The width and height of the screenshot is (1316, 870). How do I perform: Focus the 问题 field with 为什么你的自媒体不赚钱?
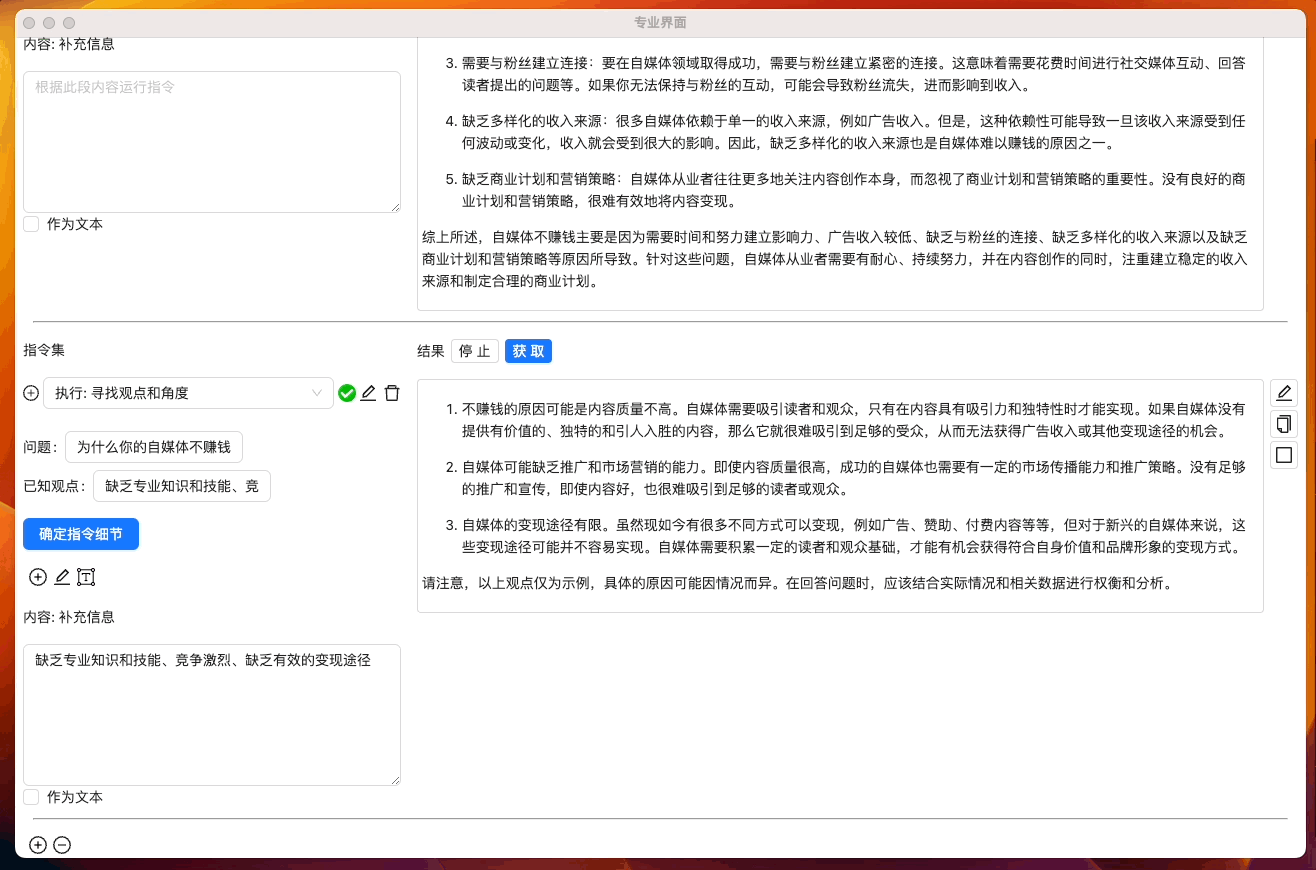pos(154,447)
